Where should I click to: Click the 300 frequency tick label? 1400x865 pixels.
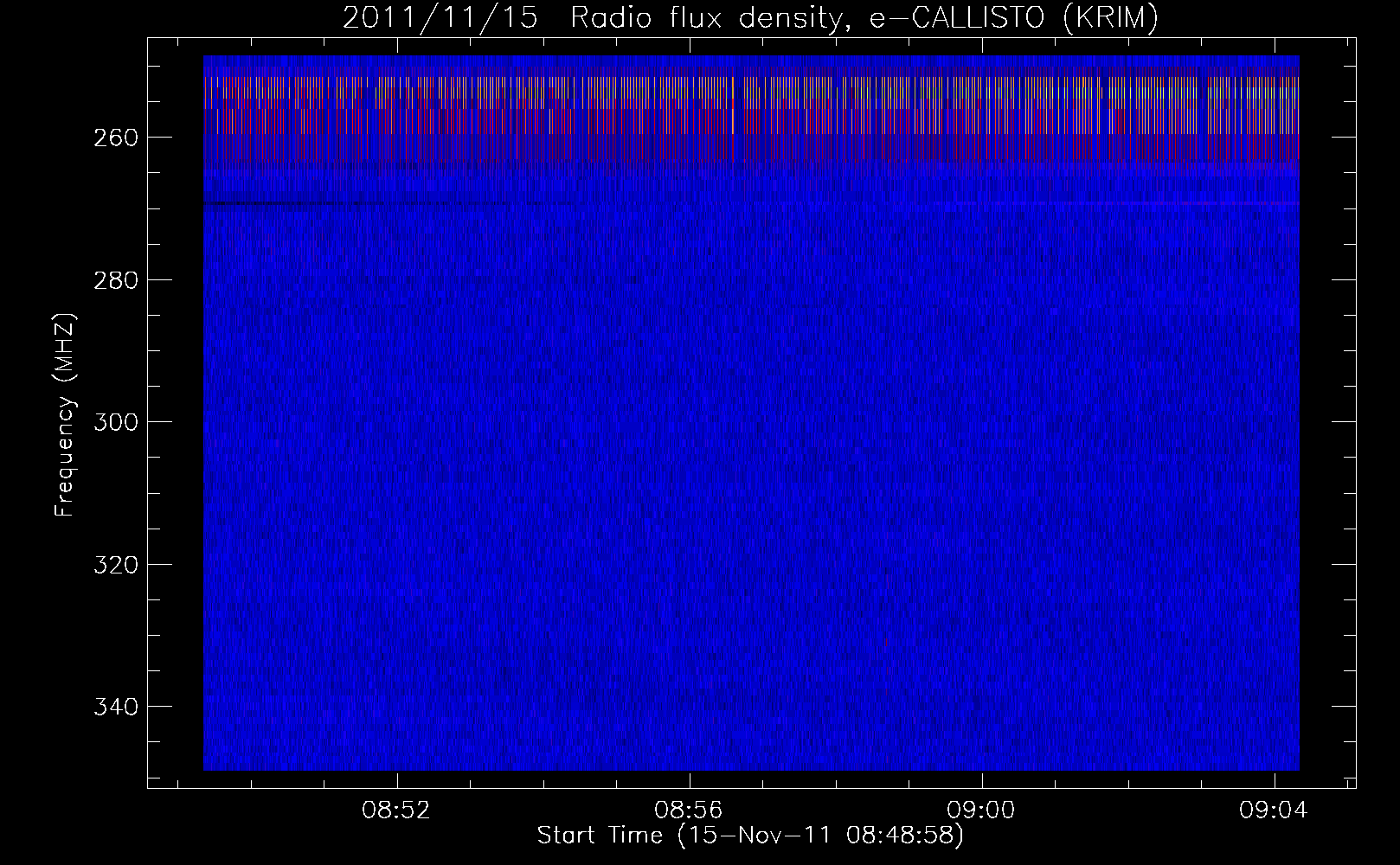click(115, 422)
